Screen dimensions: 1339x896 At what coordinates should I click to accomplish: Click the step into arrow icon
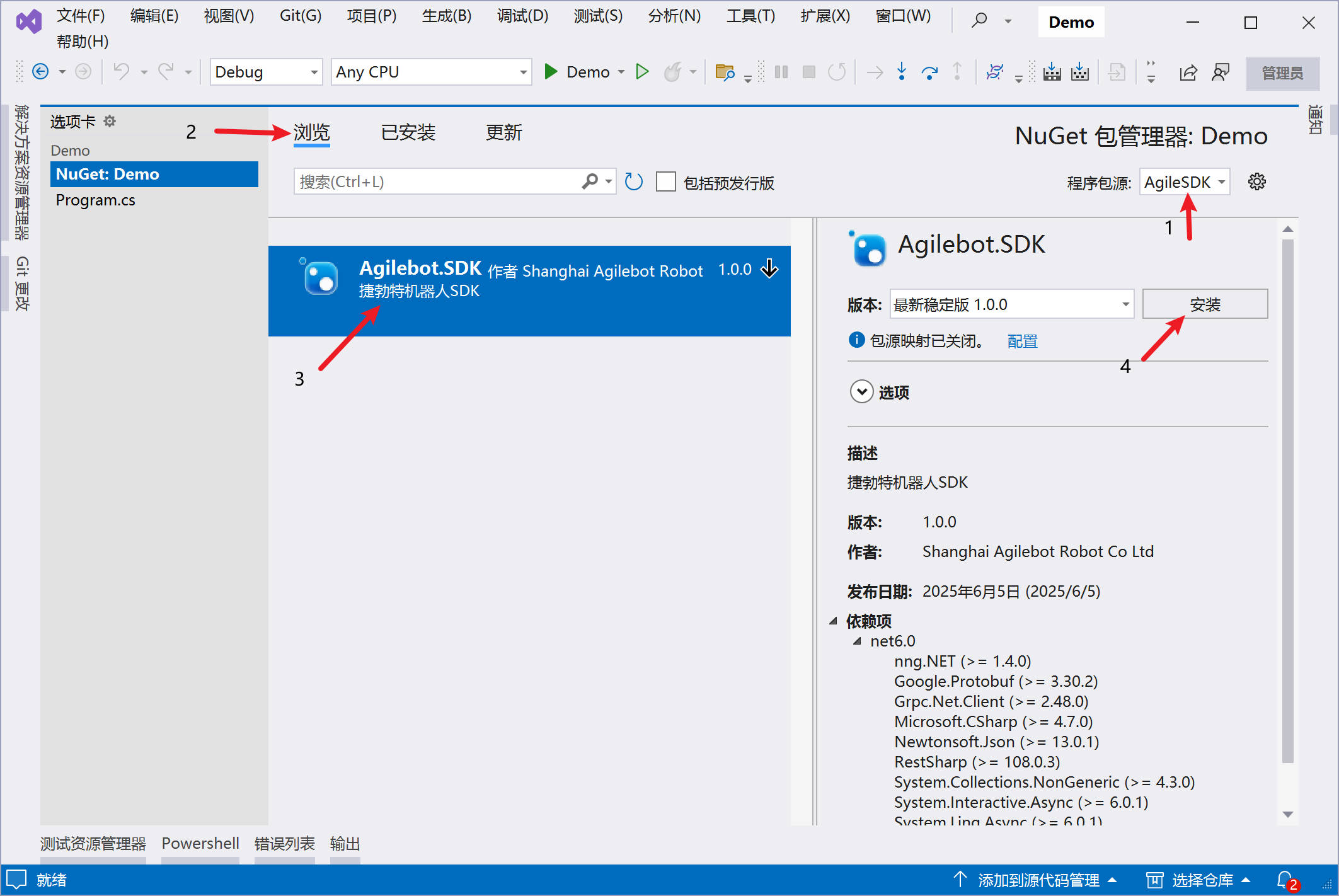click(x=902, y=72)
